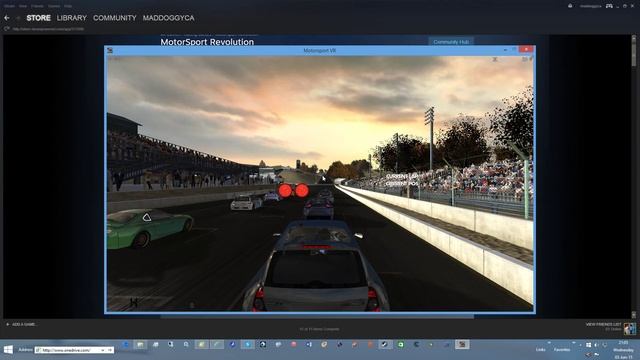Open the Motorsport VR taskbar icon

[462, 344]
